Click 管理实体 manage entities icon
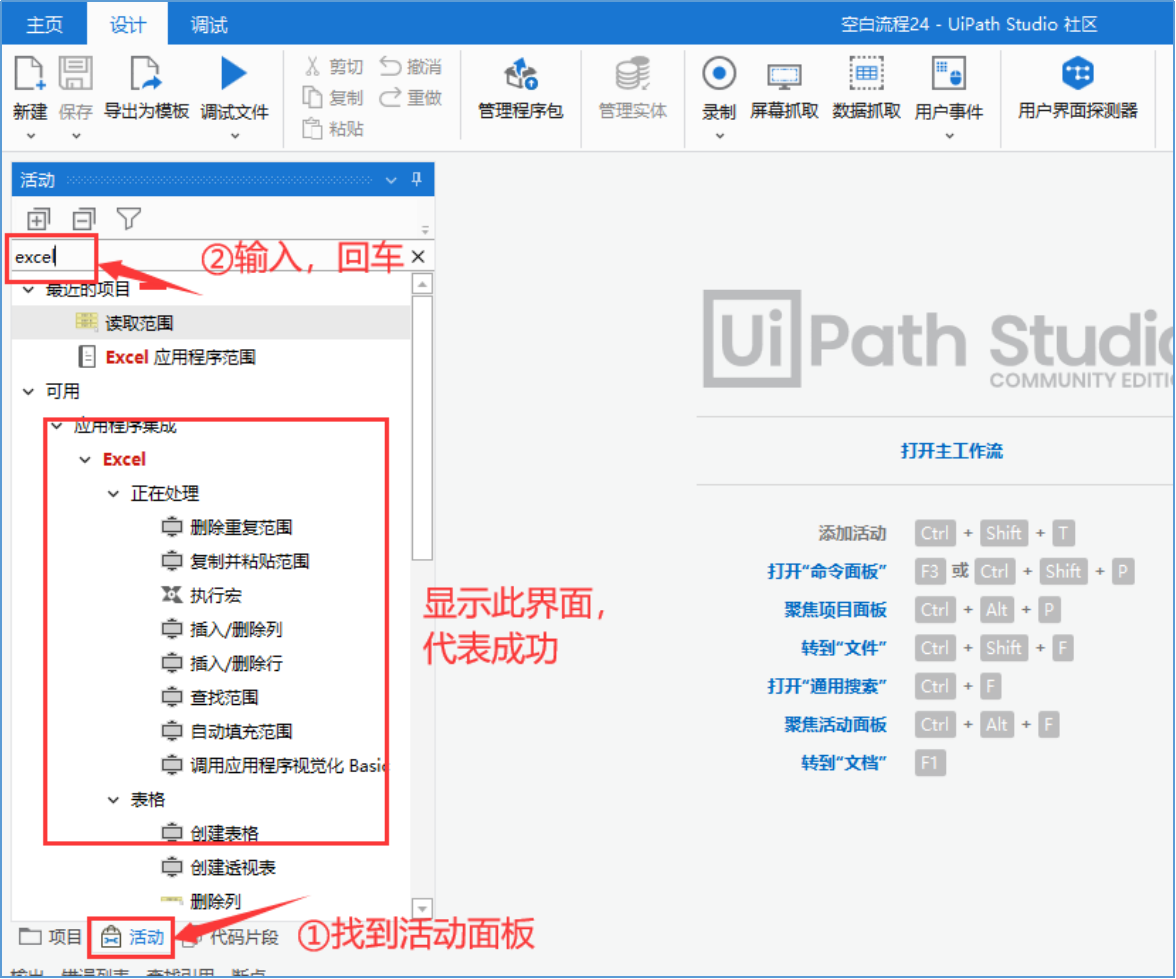The height and width of the screenshot is (979, 1176). pos(633,74)
